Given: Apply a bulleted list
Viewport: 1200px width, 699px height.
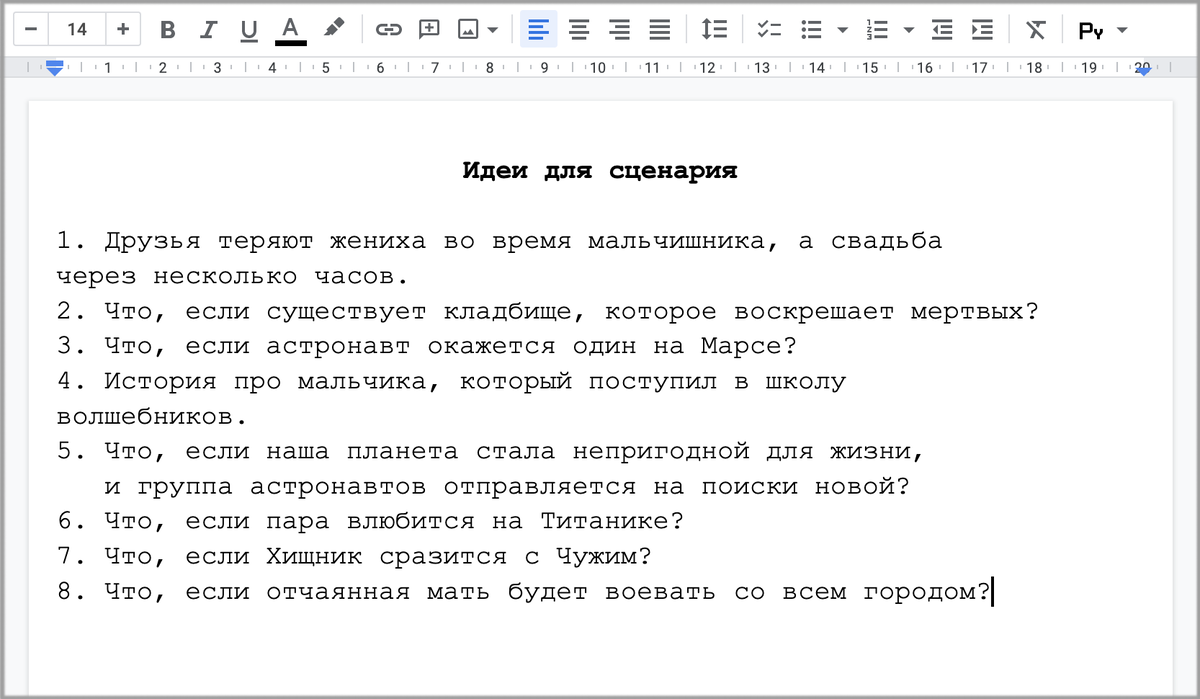Looking at the screenshot, I should (x=813, y=30).
